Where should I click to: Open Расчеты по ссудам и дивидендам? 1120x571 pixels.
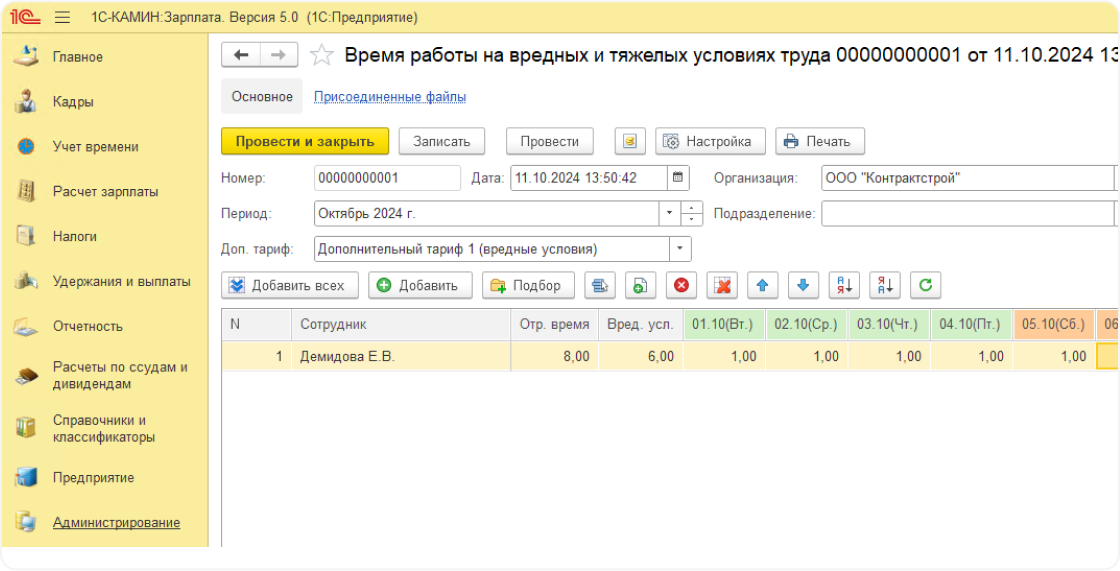pos(120,375)
